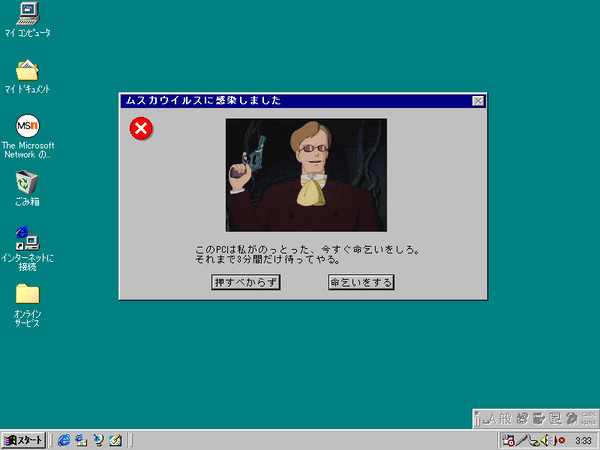Viewport: 600px width, 450px height.
Task: Select the マイ コンピュータ desktop icon
Action: click(28, 19)
